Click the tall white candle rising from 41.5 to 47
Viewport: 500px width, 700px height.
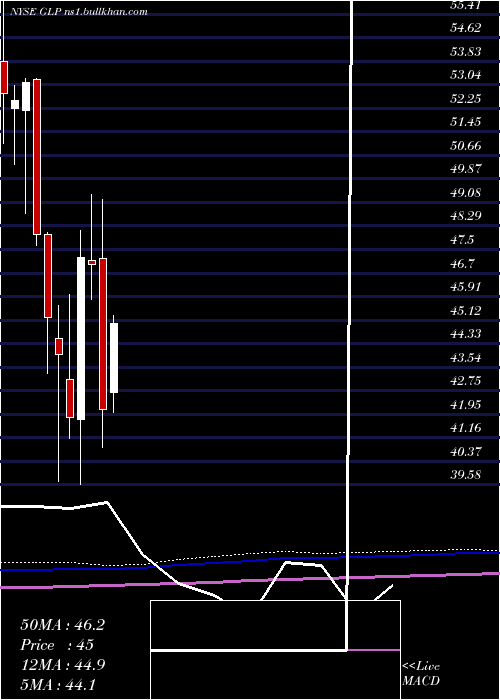pos(81,338)
